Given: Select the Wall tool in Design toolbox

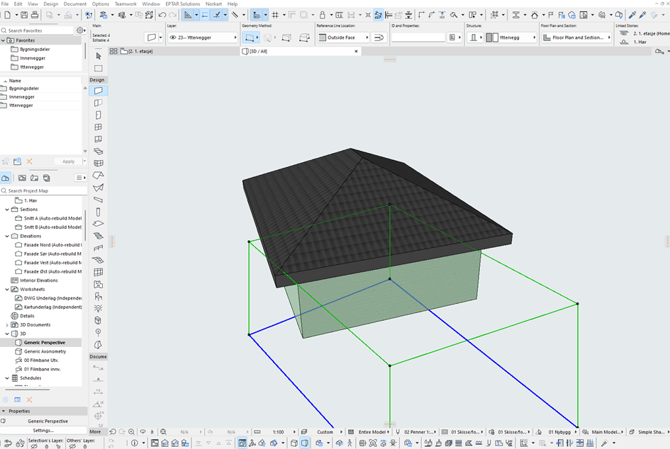Looking at the screenshot, I should [98, 91].
